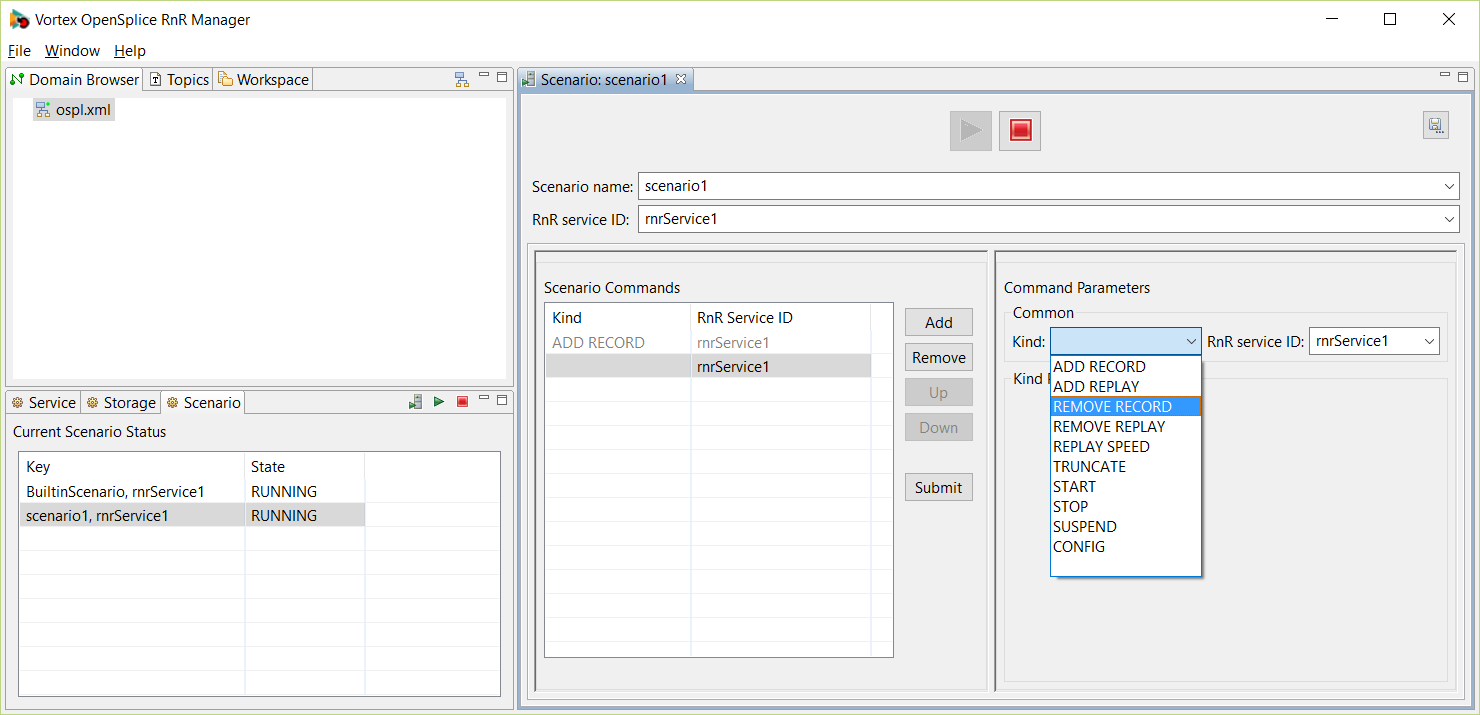The width and height of the screenshot is (1480, 715).
Task: Switch to the Service tab
Action: 44,402
